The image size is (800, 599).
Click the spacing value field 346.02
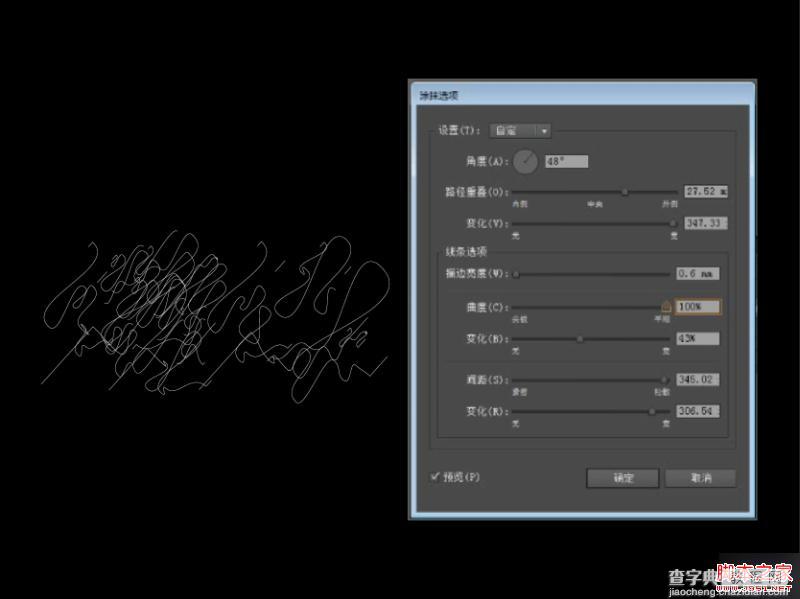(x=697, y=380)
